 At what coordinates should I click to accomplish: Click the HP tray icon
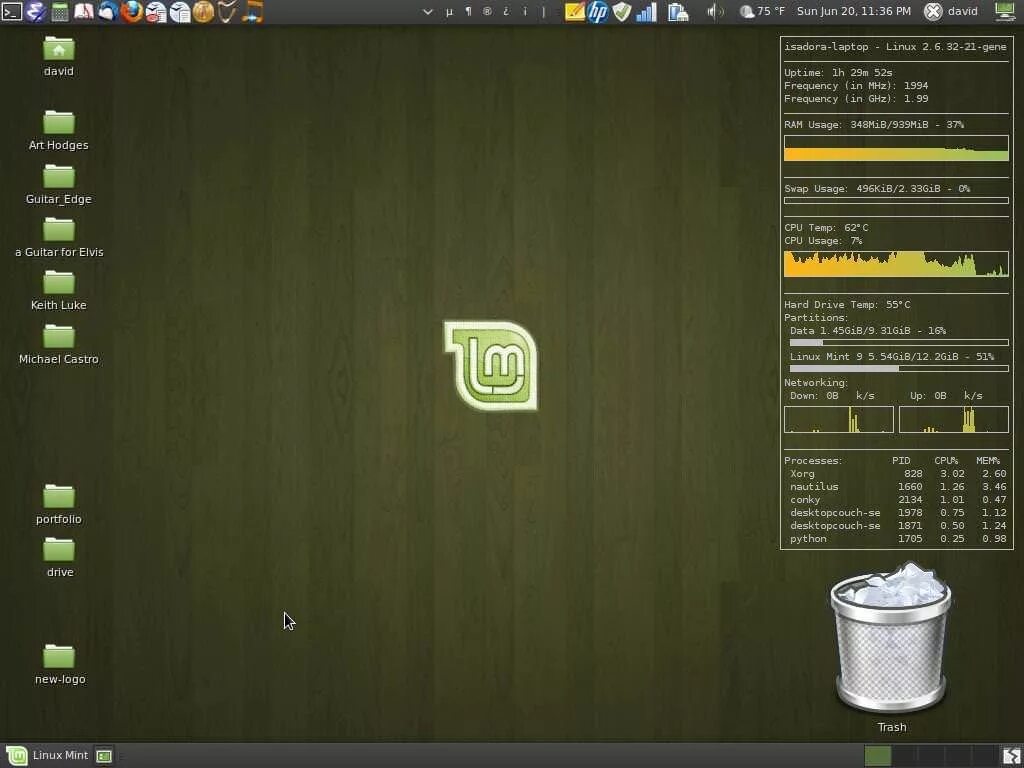tap(598, 11)
